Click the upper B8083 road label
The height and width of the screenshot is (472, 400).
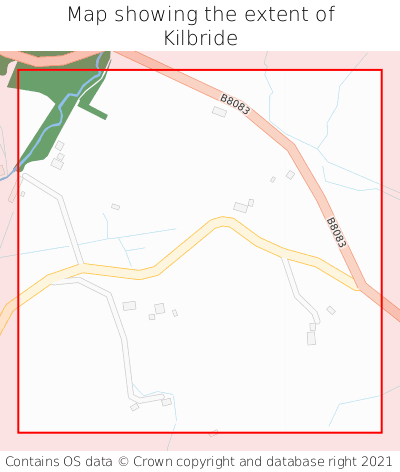[x=235, y=104]
